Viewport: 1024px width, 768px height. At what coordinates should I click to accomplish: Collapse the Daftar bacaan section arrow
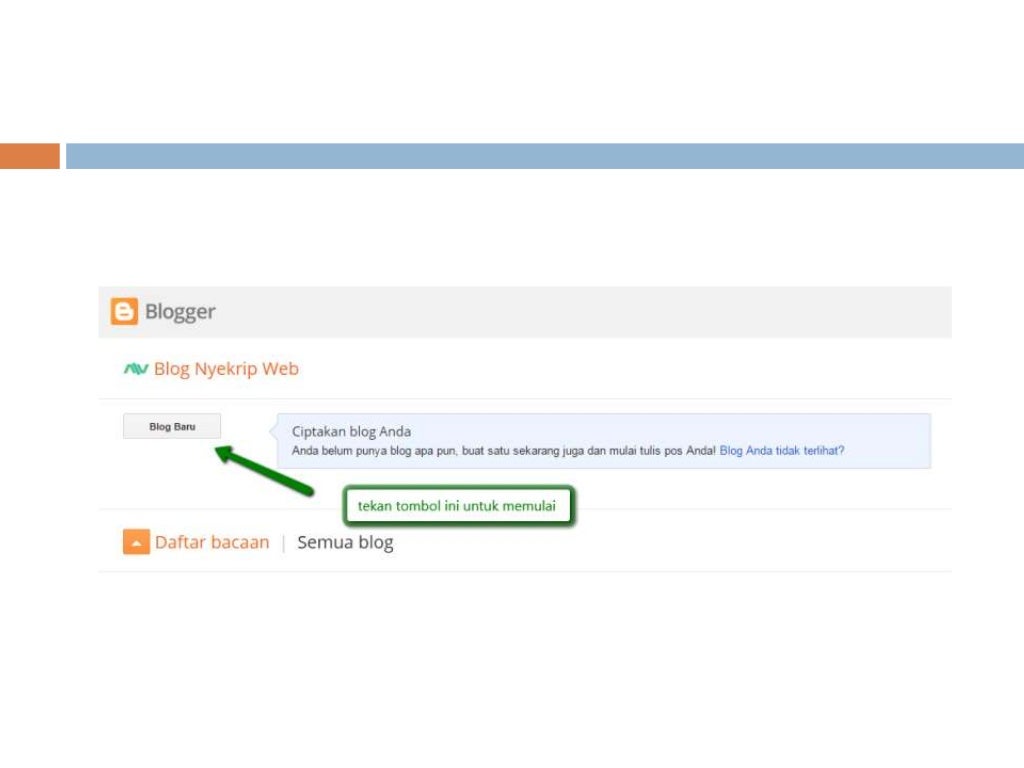(x=136, y=542)
